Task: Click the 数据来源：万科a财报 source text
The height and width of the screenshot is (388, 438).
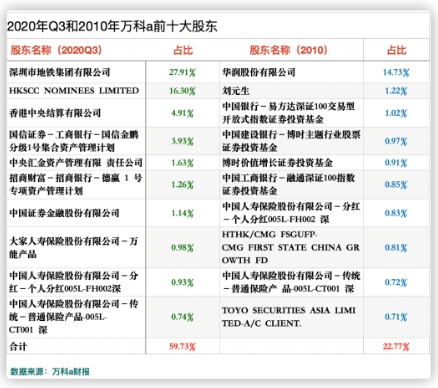Action: pyautogui.click(x=50, y=371)
